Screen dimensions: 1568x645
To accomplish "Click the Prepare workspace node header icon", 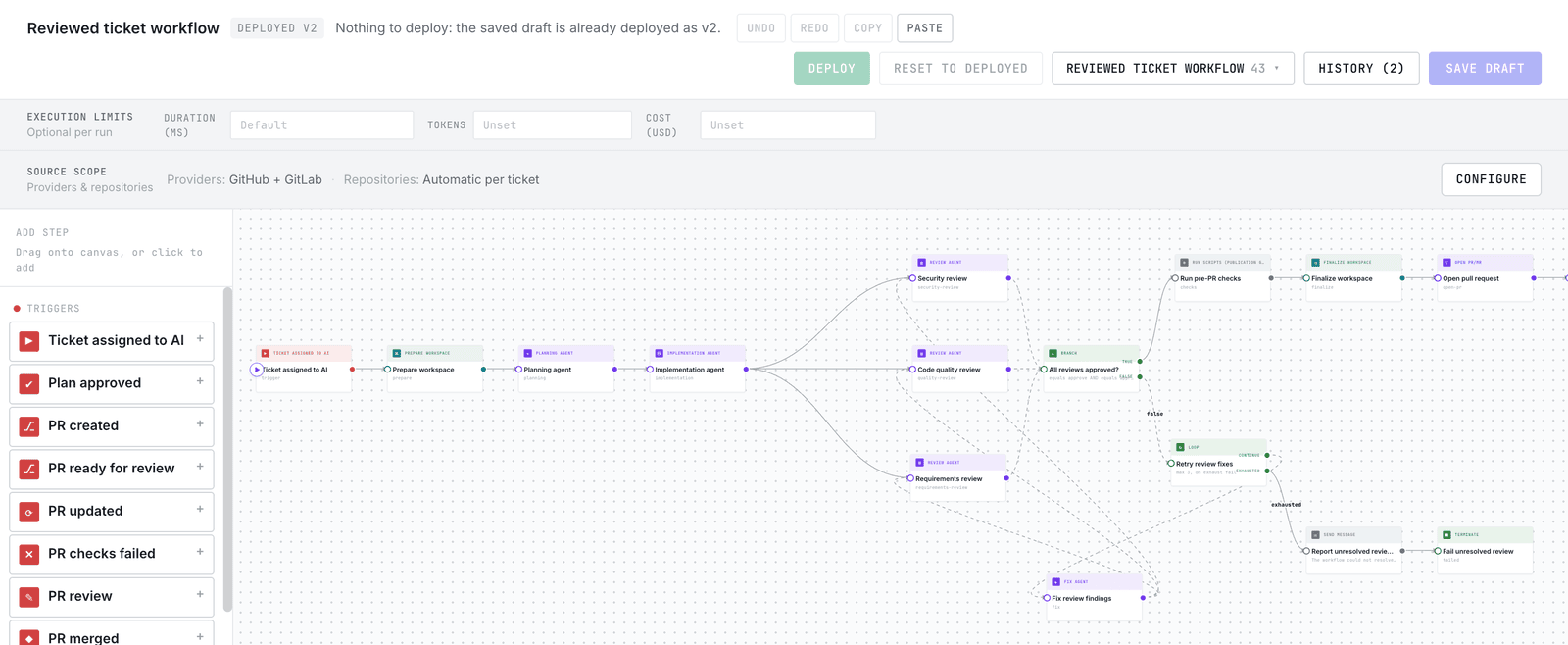I will [397, 353].
